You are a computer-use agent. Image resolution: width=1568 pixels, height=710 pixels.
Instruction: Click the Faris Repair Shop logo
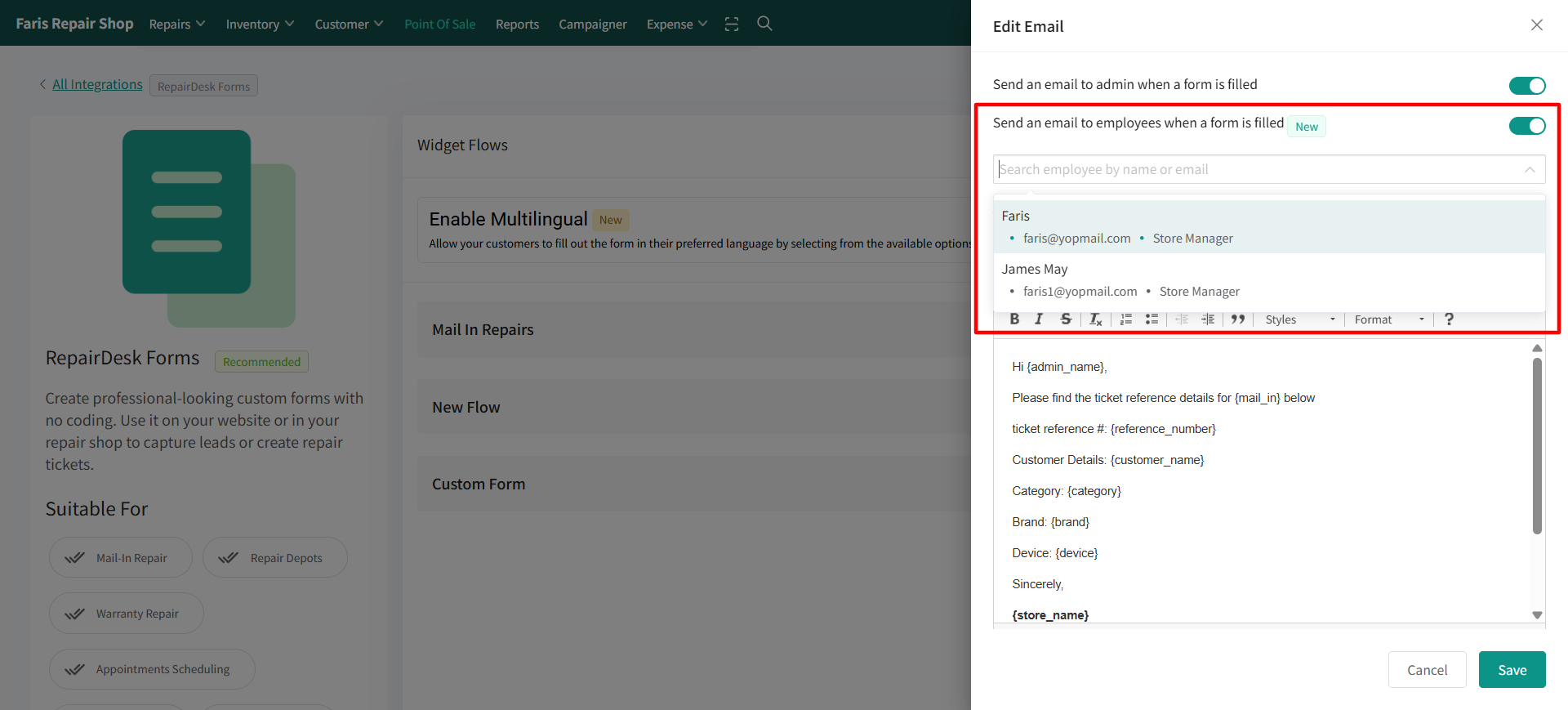74,24
